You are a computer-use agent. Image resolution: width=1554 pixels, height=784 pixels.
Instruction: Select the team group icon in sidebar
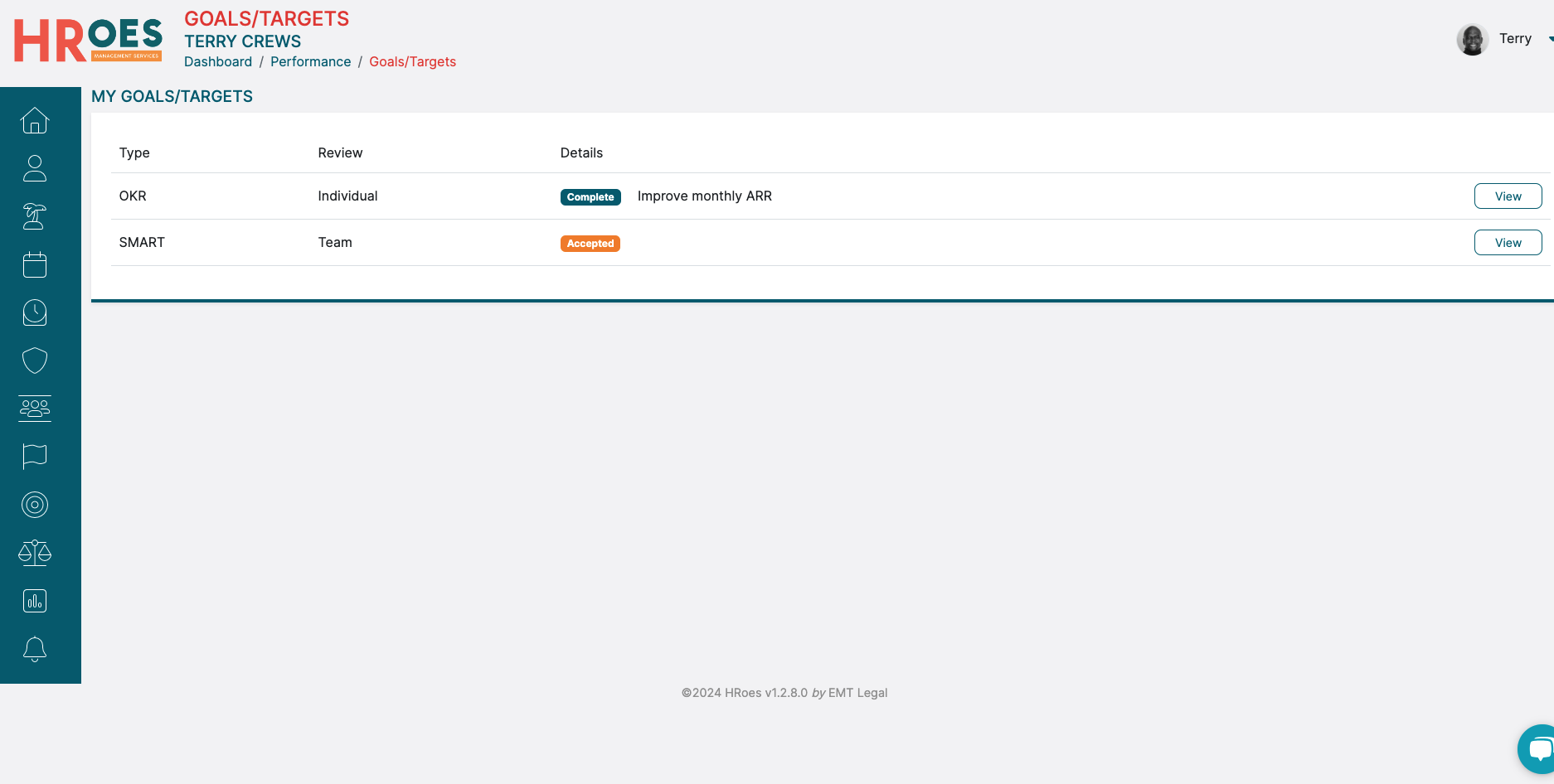point(35,408)
